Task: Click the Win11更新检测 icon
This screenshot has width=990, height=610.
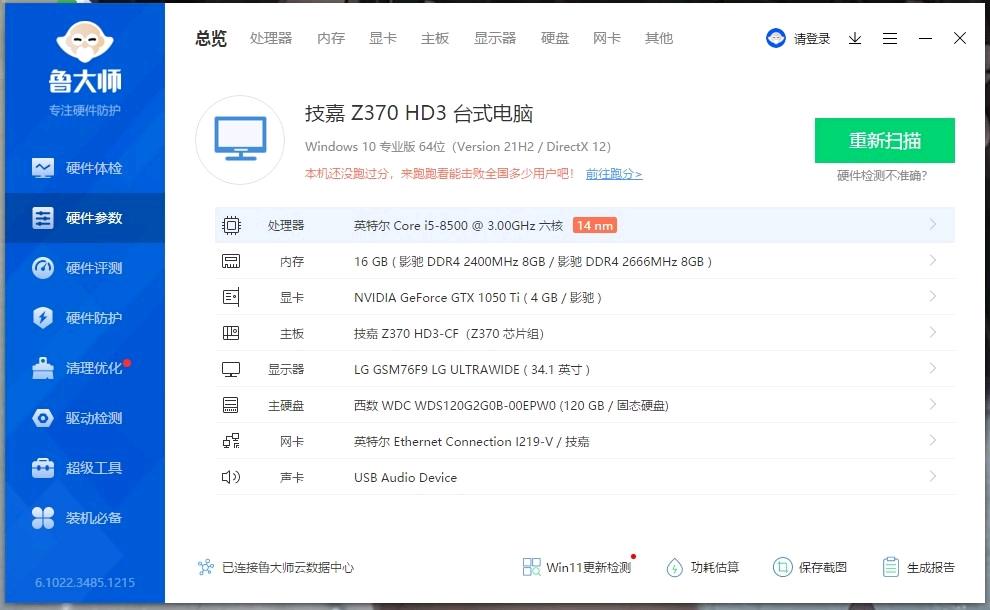Action: pos(532,567)
